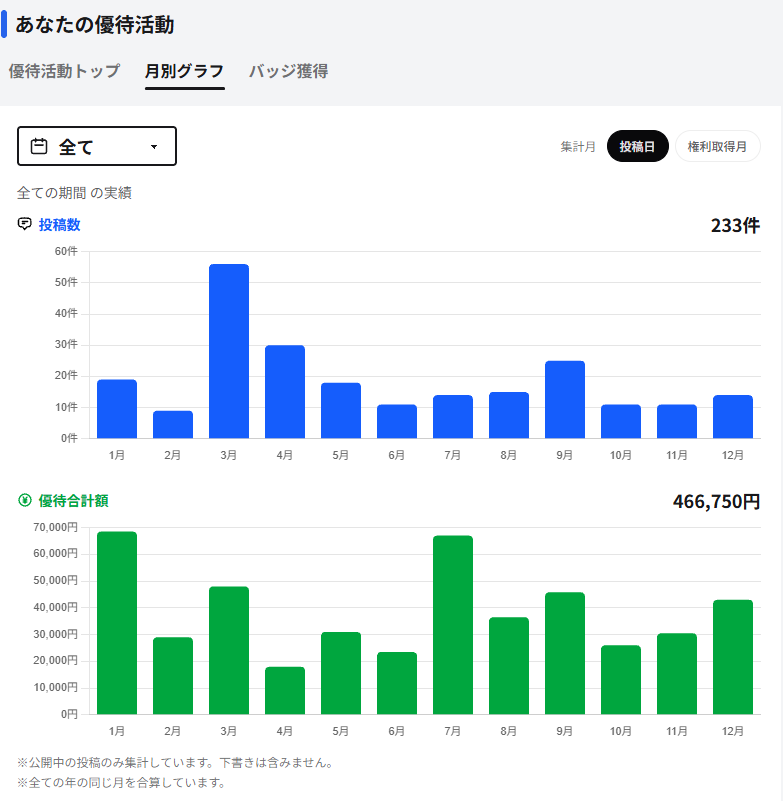Viewport: 783px width, 801px height.
Task: Click the 優待合計額 heading label
Action: pos(74,501)
